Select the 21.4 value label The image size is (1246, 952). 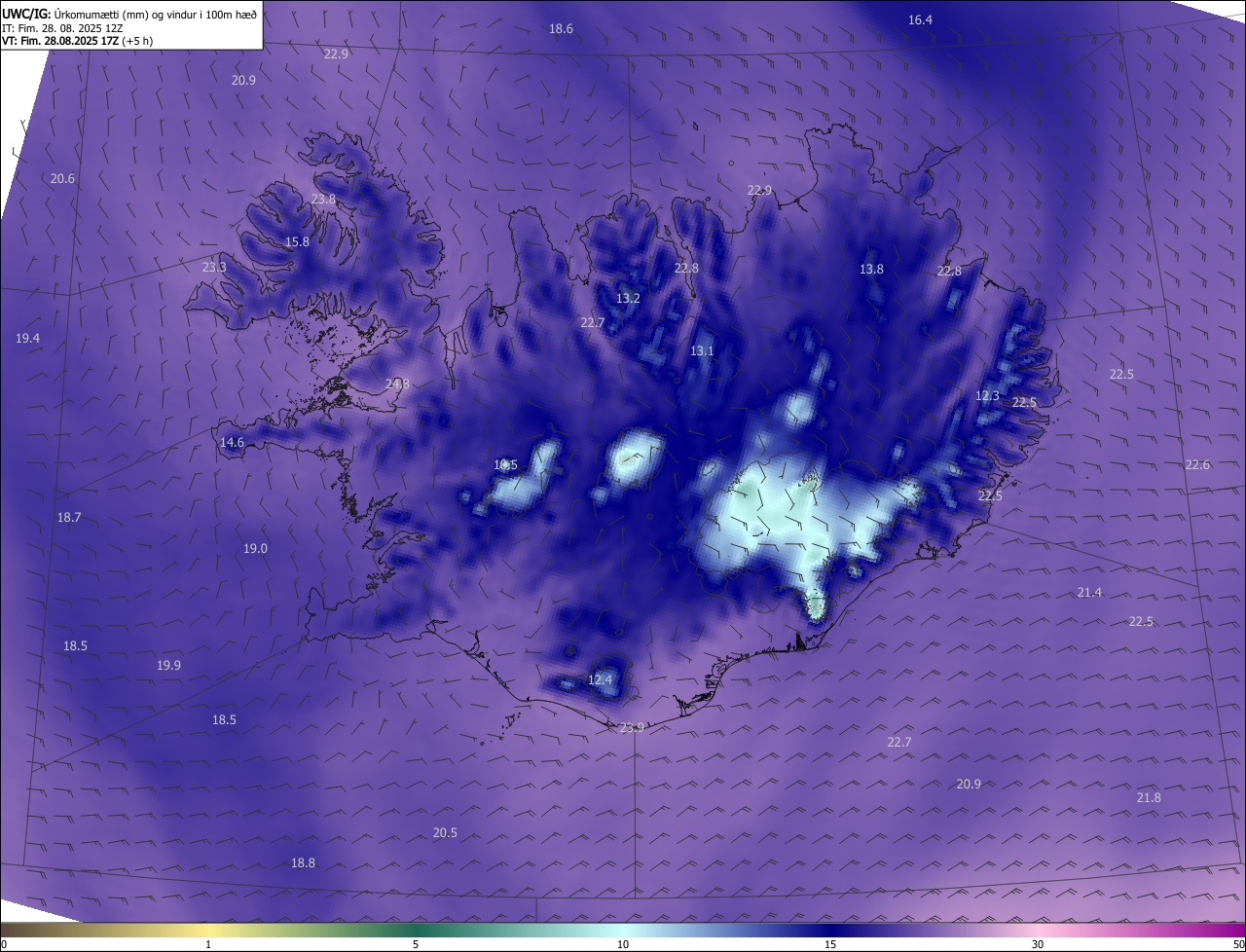click(x=1089, y=593)
